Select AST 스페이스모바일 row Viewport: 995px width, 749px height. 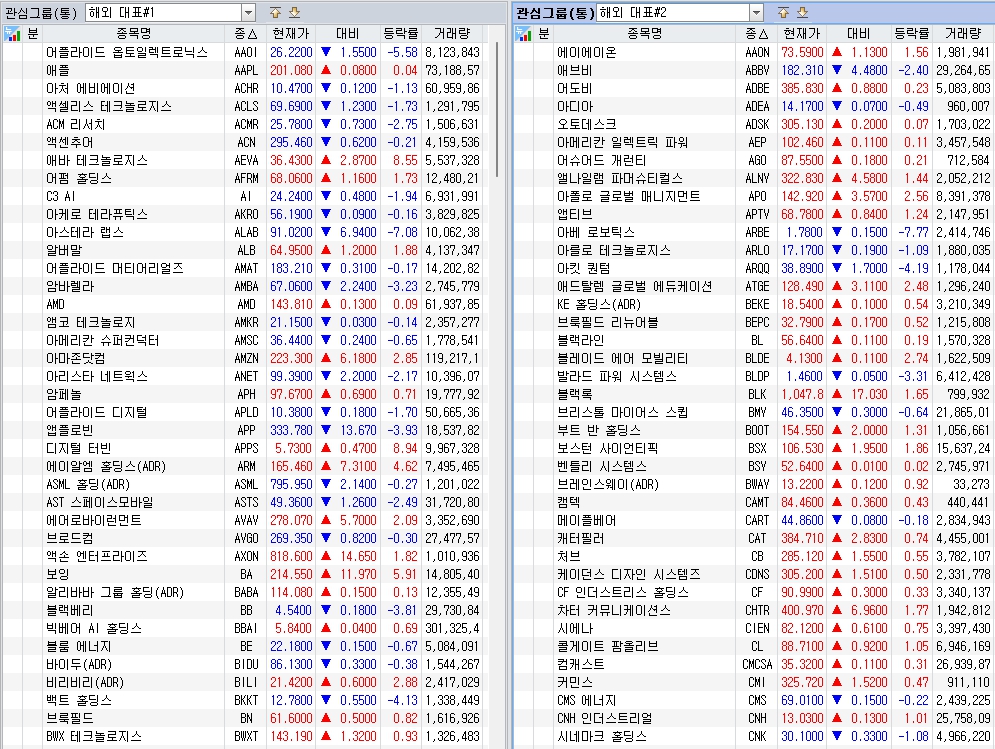point(241,502)
